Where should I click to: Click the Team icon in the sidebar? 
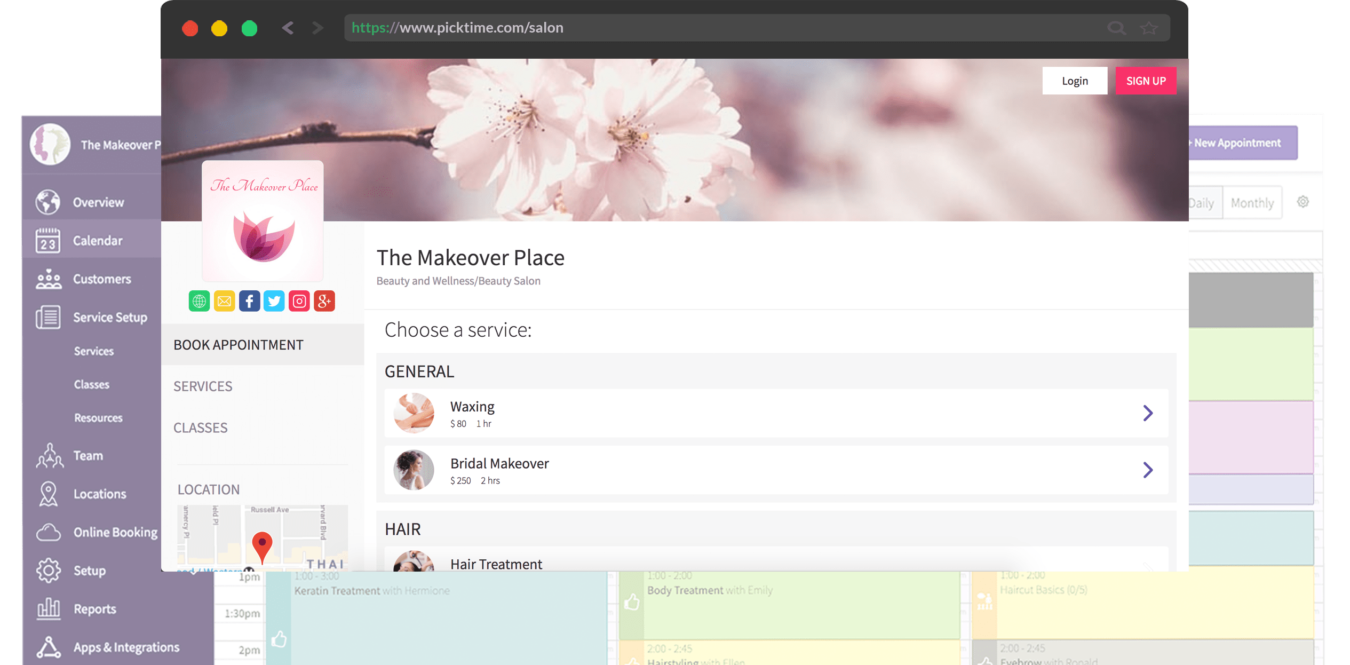pyautogui.click(x=48, y=455)
